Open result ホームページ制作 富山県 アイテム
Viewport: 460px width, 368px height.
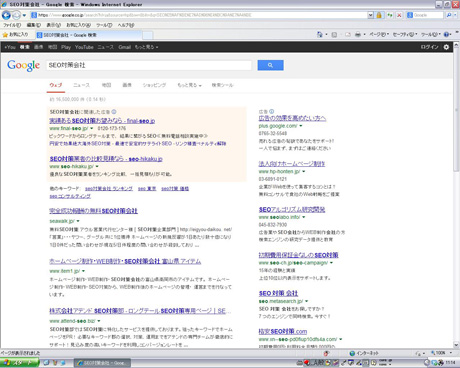(x=125, y=261)
